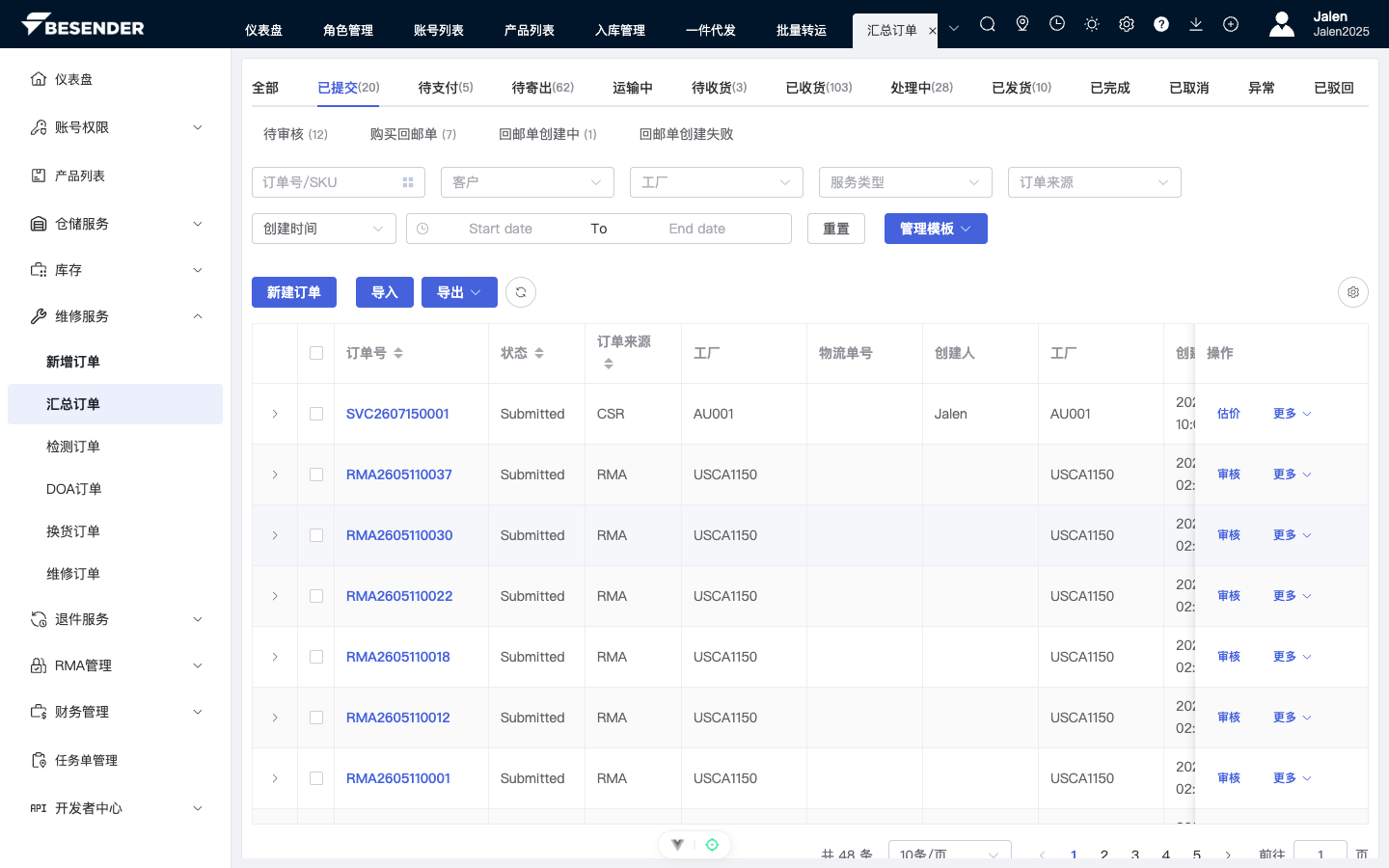
Task: Check the RMA2605110018 row checkbox
Action: pyautogui.click(x=316, y=657)
